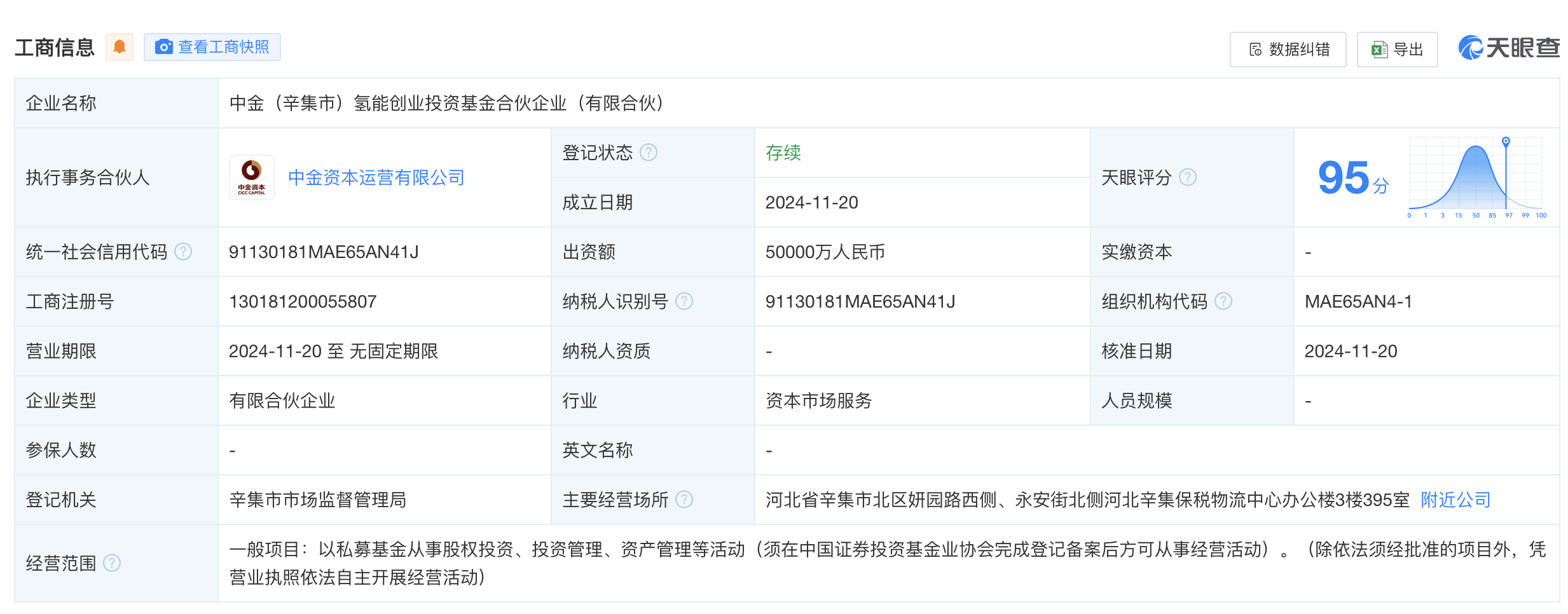Click the 导出 export button
The width and height of the screenshot is (1568, 614).
tap(1397, 50)
